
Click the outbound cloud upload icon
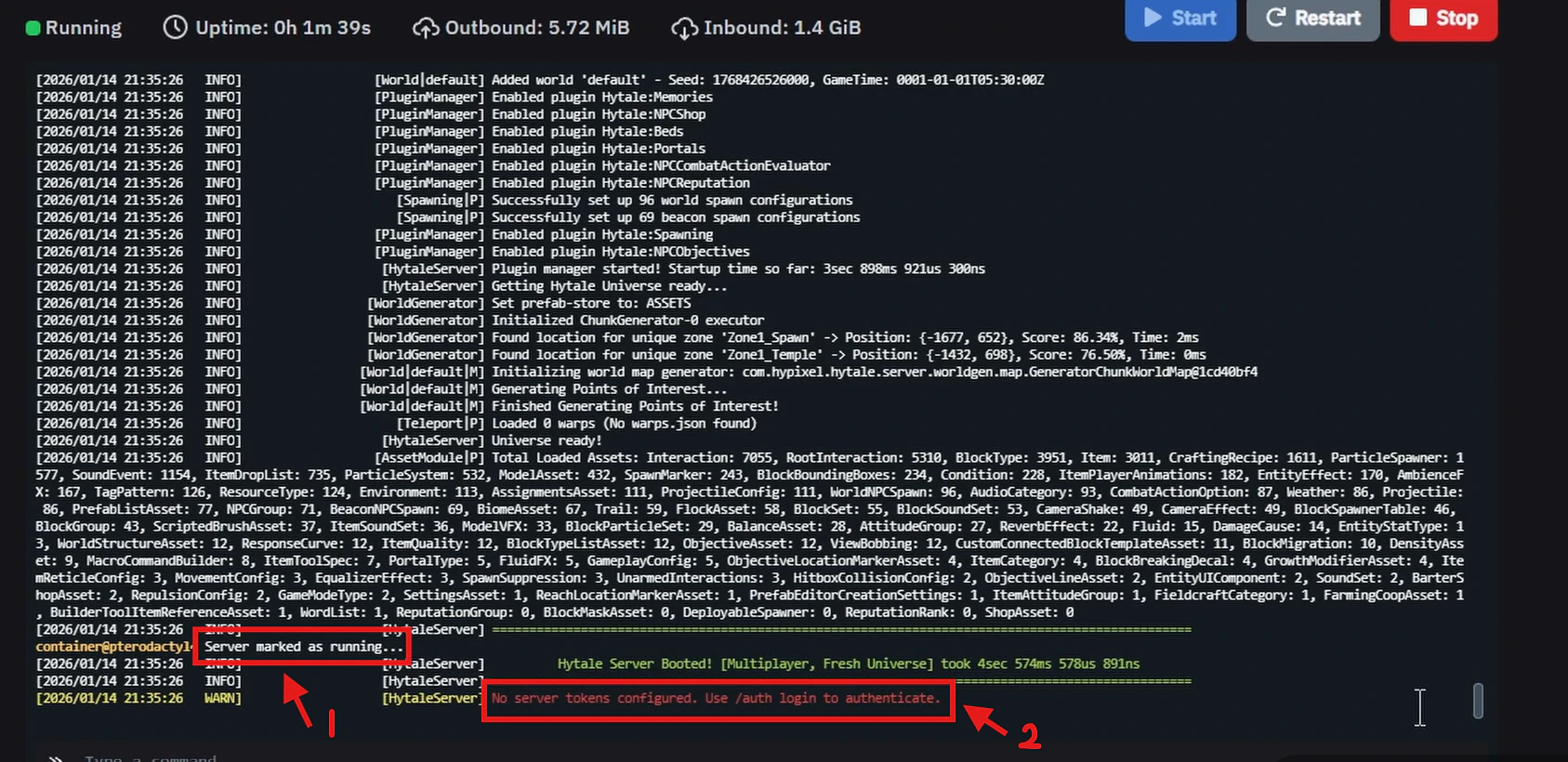[x=426, y=29]
